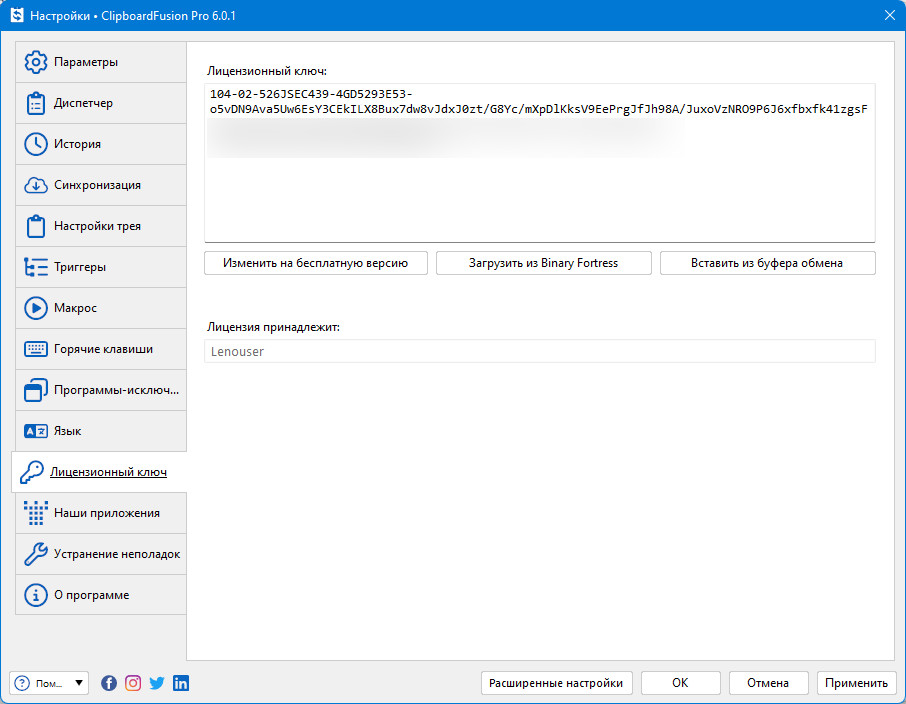The width and height of the screenshot is (906, 704).
Task: Open the История clock icon section
Action: coord(36,144)
